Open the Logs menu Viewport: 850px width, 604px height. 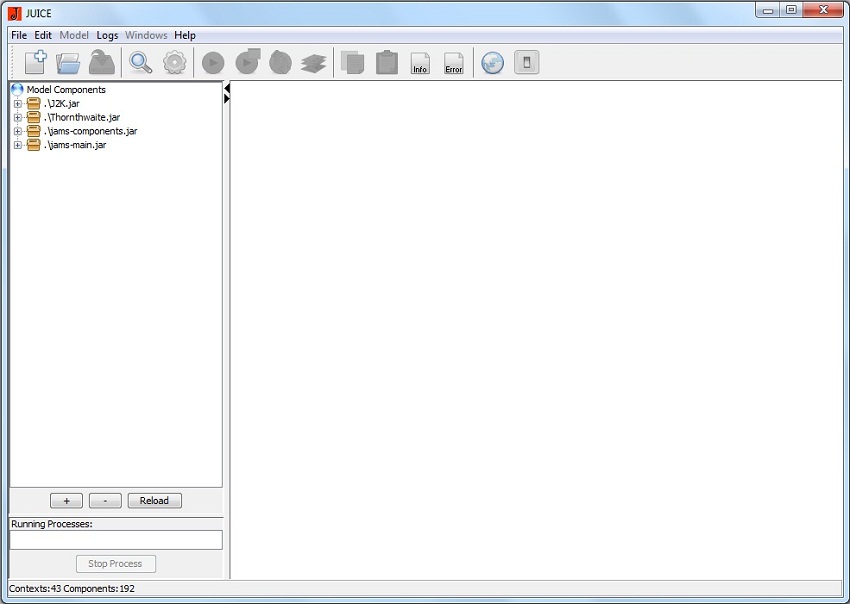tap(107, 35)
